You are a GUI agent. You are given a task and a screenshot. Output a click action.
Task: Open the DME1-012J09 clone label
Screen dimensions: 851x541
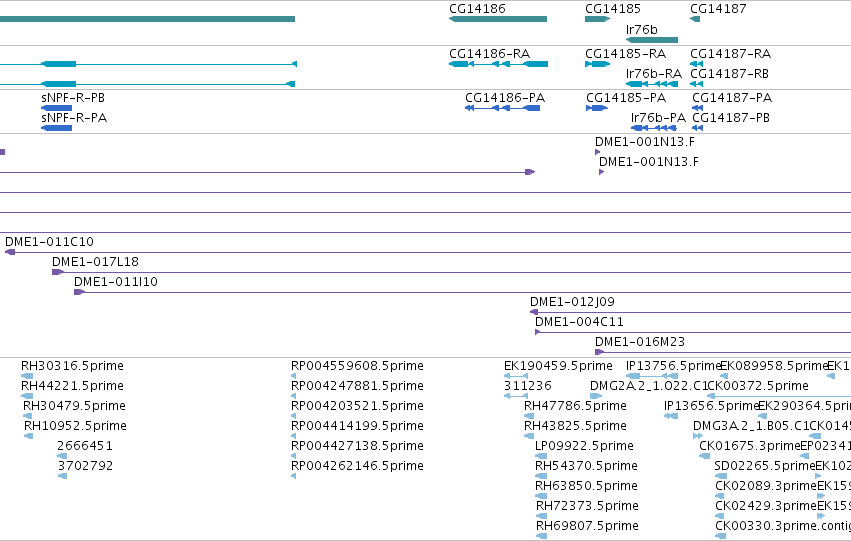[x=573, y=302]
